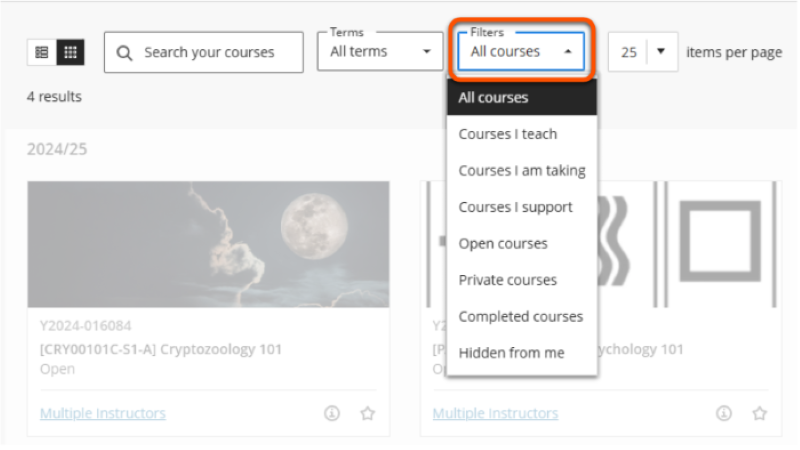This screenshot has width=800, height=450.
Task: Open Multiple Instructors link for Cryptozoology
Action: tap(103, 413)
